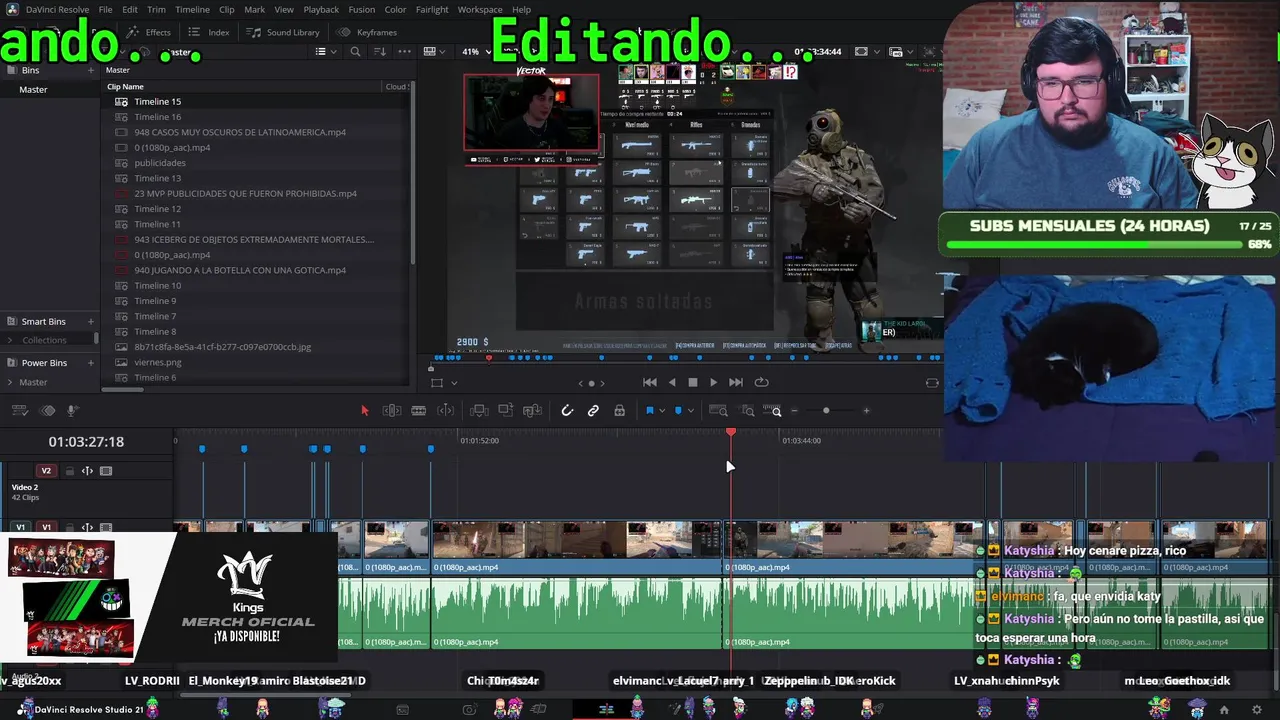Open the Clip menu

point(227,9)
